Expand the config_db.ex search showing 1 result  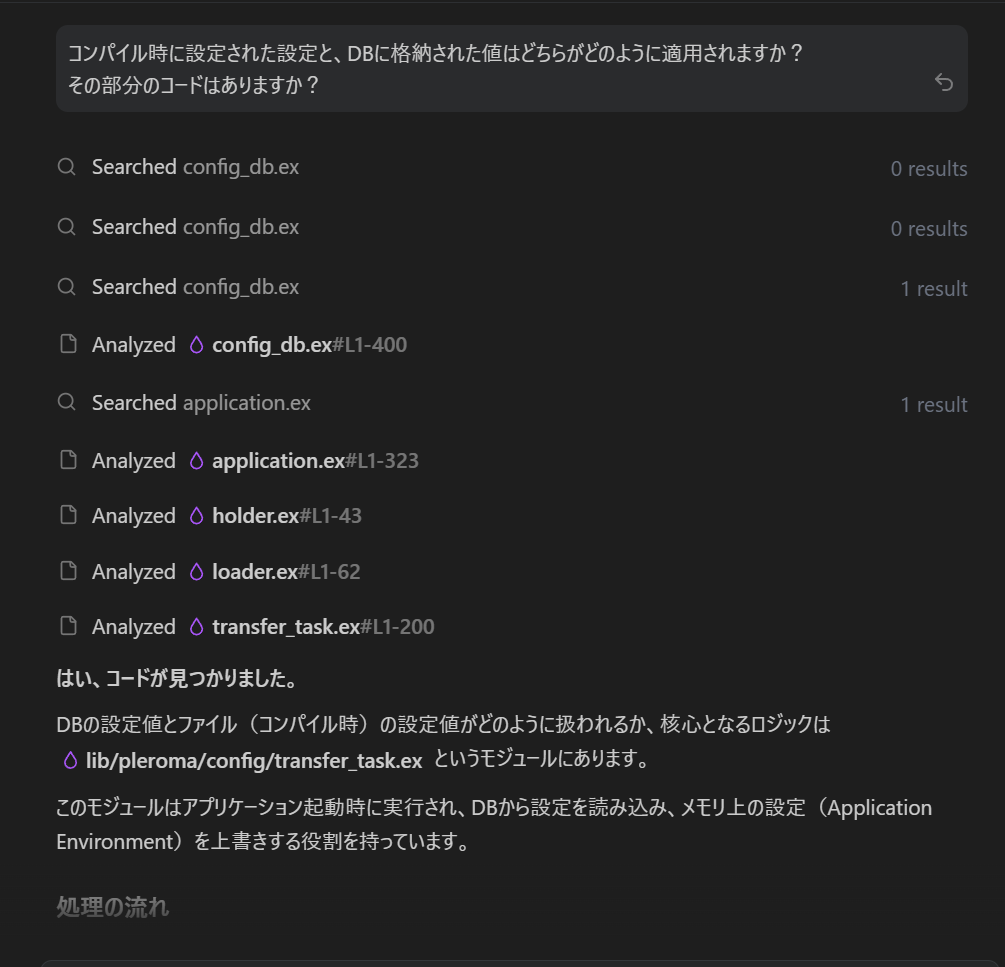(195, 287)
